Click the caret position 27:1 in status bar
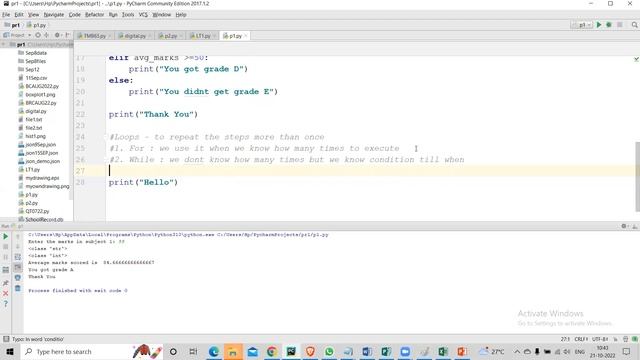Screen dimensions: 640x360 [x=565, y=339]
